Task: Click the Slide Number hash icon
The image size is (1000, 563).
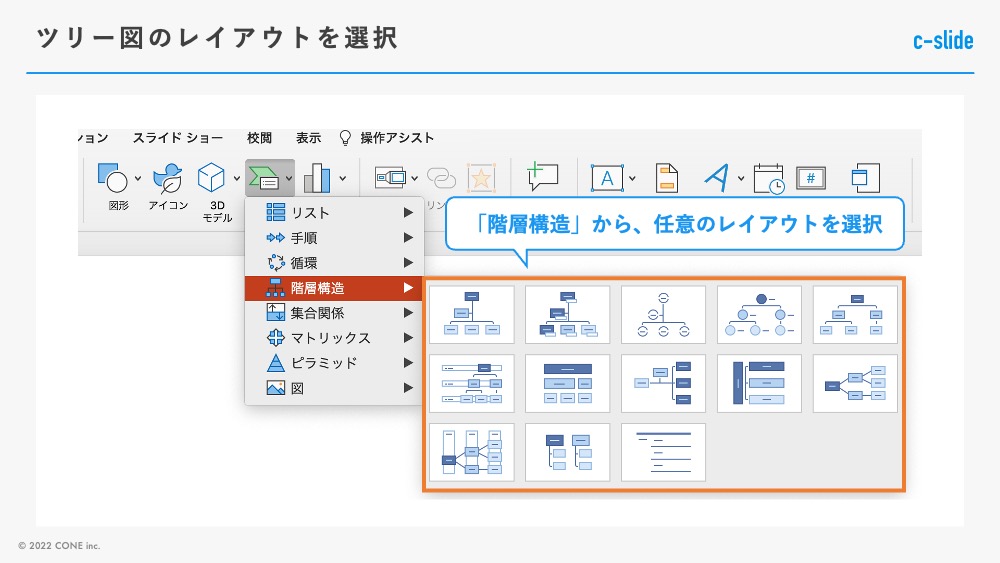Action: pos(811,178)
